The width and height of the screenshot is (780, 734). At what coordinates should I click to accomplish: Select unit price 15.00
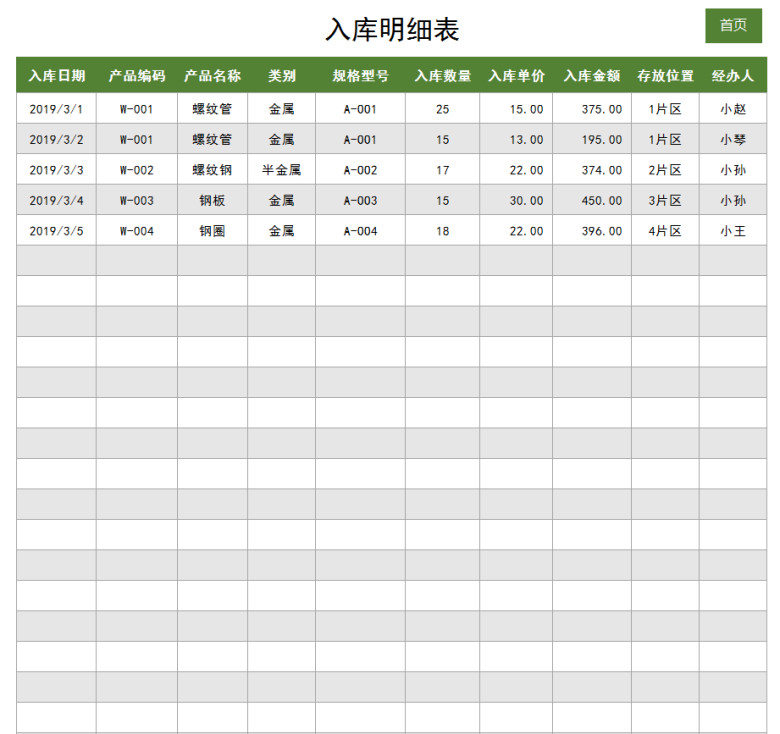click(x=516, y=109)
